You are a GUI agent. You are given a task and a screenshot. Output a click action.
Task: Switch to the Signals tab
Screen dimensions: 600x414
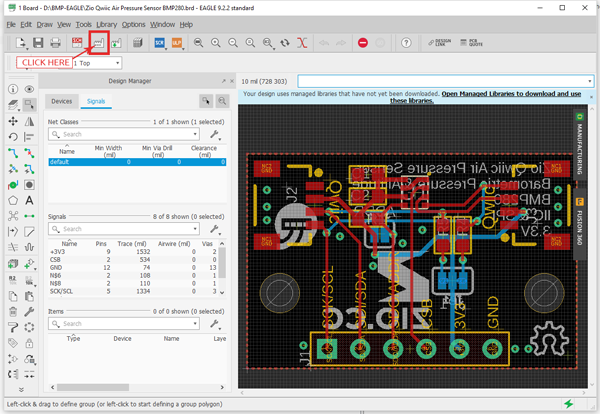(x=96, y=101)
